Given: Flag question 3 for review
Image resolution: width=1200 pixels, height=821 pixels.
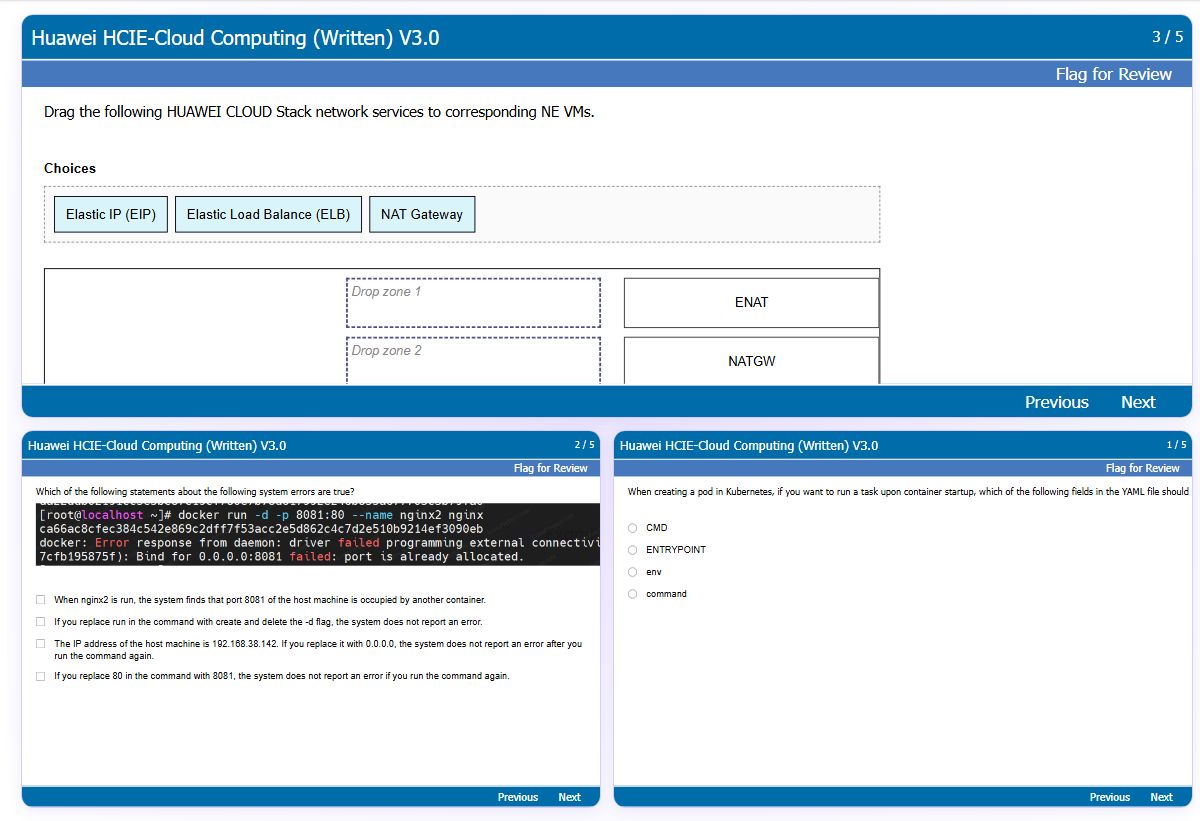Looking at the screenshot, I should click(x=1113, y=74).
